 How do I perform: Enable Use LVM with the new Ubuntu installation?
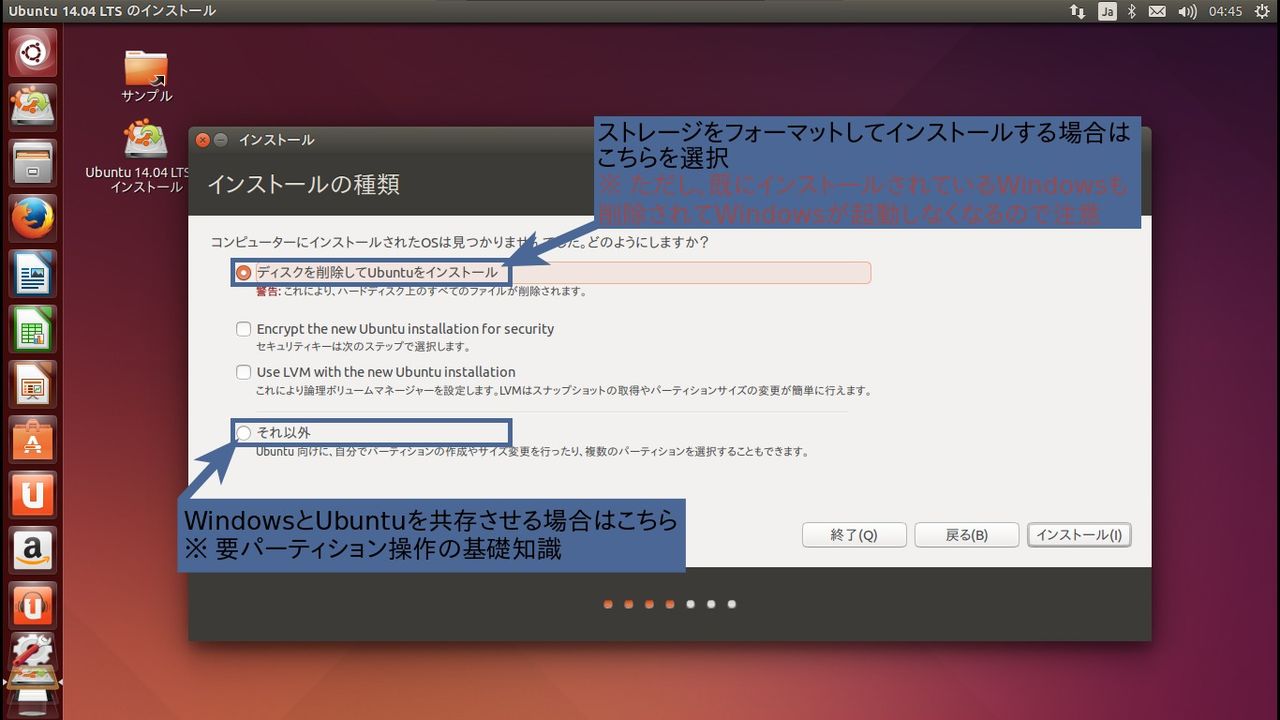(243, 372)
